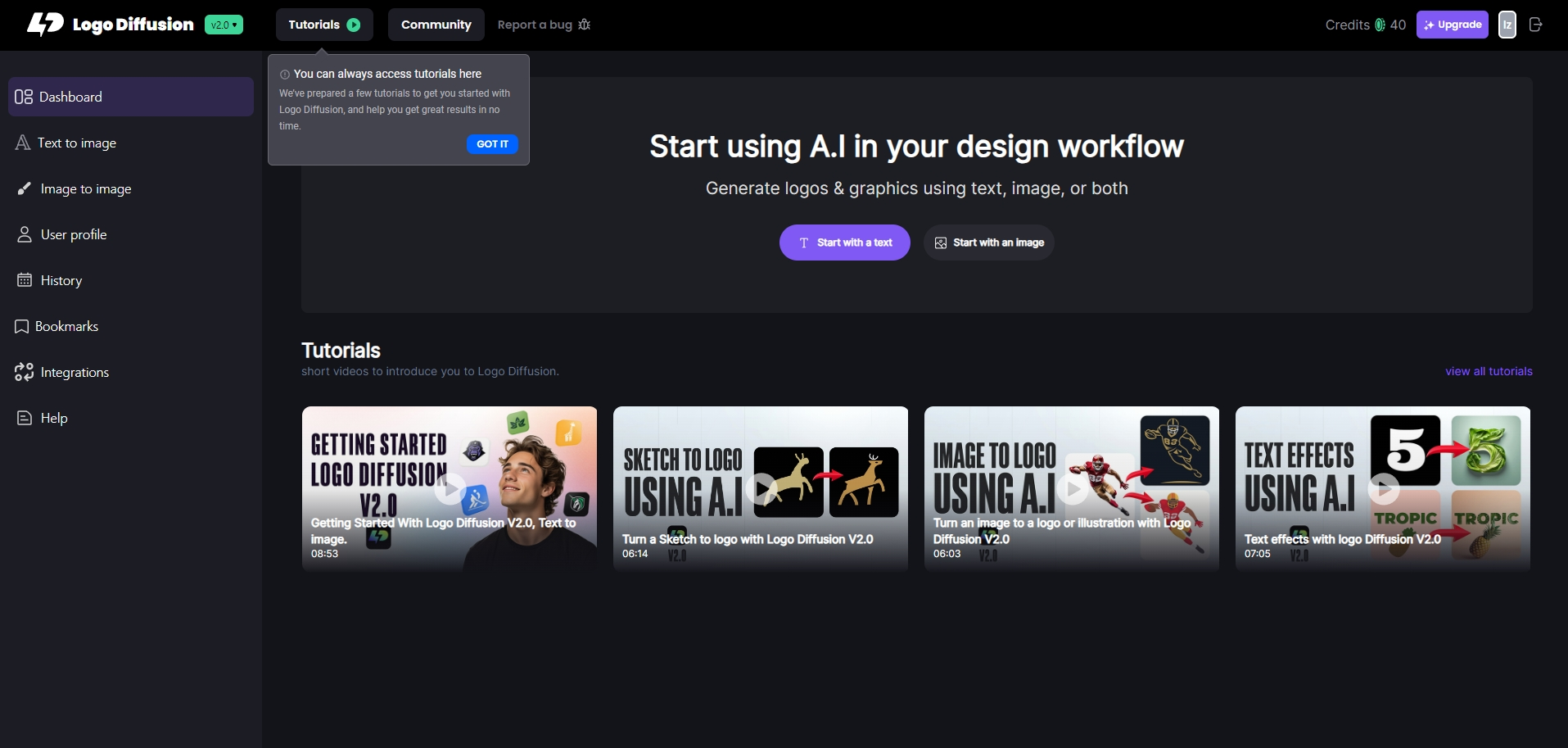Image resolution: width=1568 pixels, height=748 pixels.
Task: Open the Sketch to Logo tutorial thumbnail
Action: pyautogui.click(x=761, y=488)
